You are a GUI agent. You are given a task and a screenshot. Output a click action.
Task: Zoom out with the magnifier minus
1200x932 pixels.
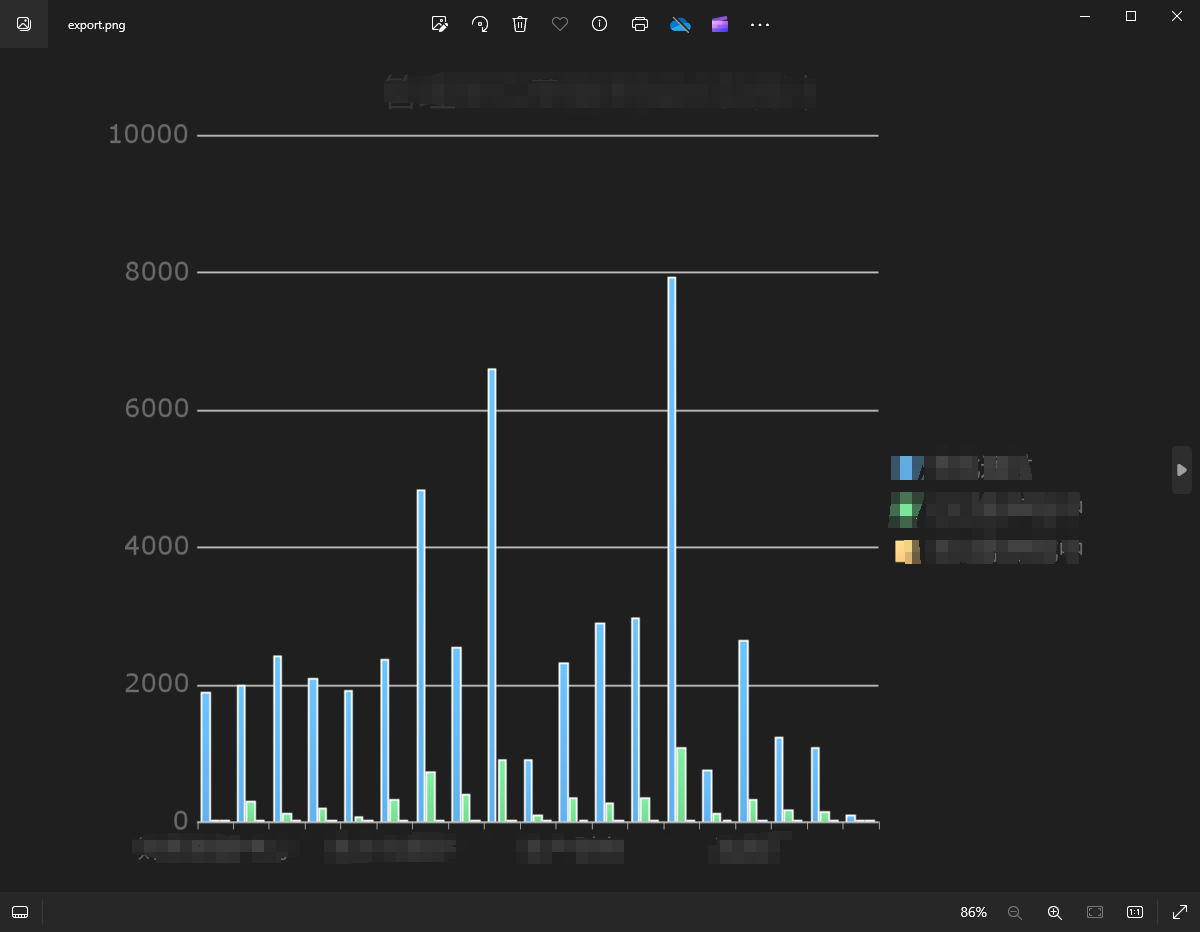pos(1015,912)
